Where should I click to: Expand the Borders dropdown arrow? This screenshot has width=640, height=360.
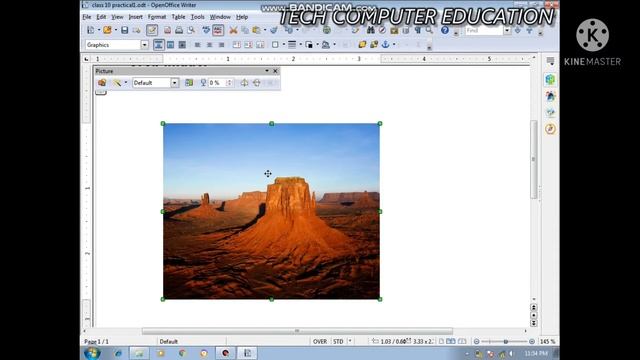pyautogui.click(x=284, y=45)
